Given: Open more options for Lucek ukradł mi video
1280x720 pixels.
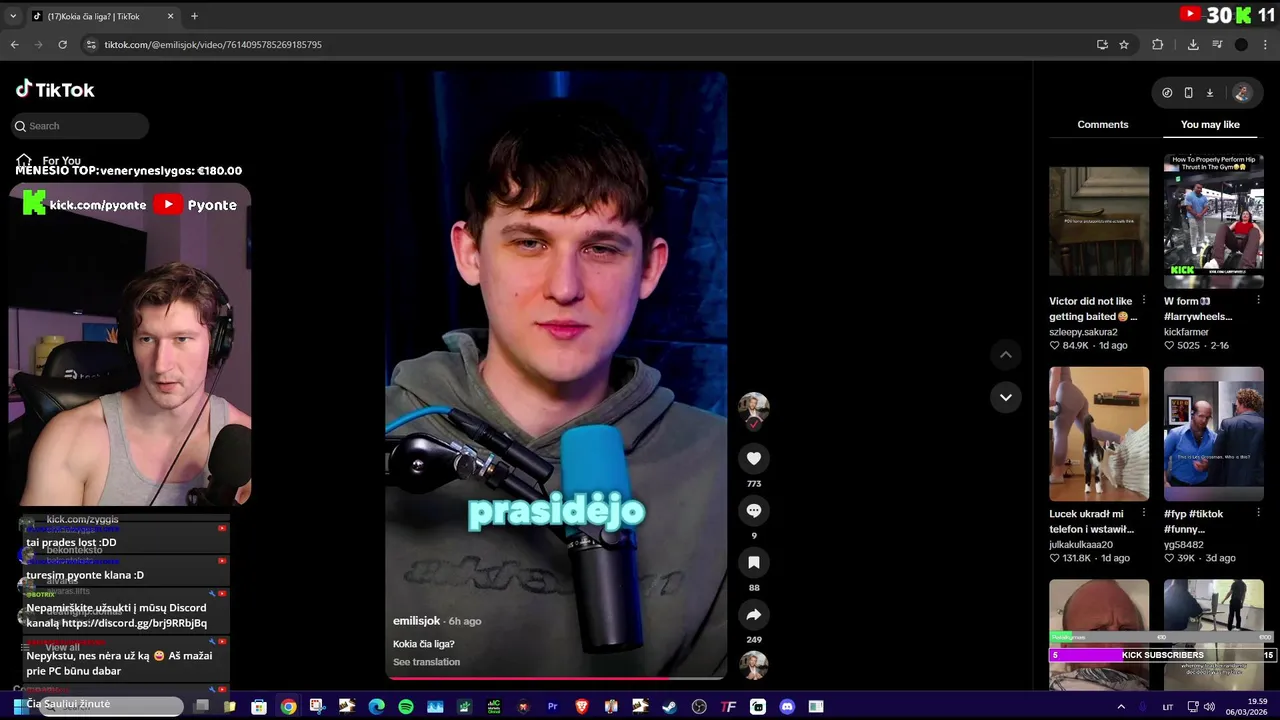Looking at the screenshot, I should [x=1144, y=513].
